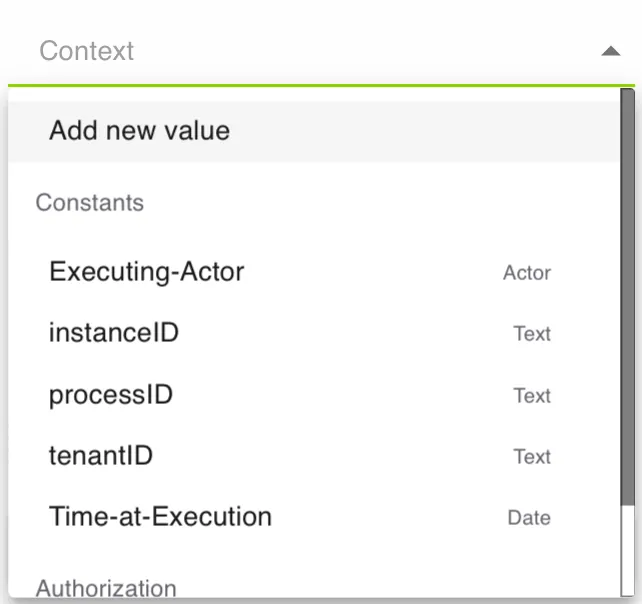Select the instanceID constant

(x=314, y=333)
